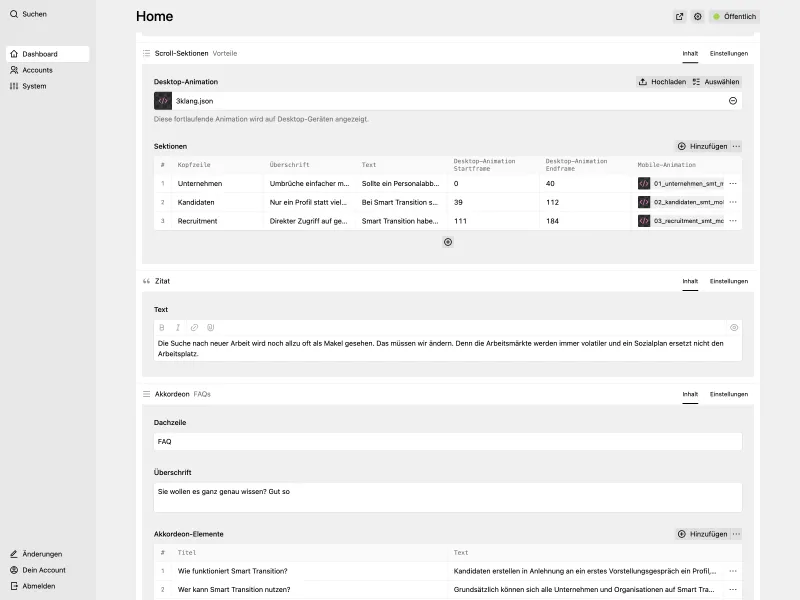Click the Italic icon in the Zitat editor
This screenshot has height=600, width=800.
[x=176, y=327]
